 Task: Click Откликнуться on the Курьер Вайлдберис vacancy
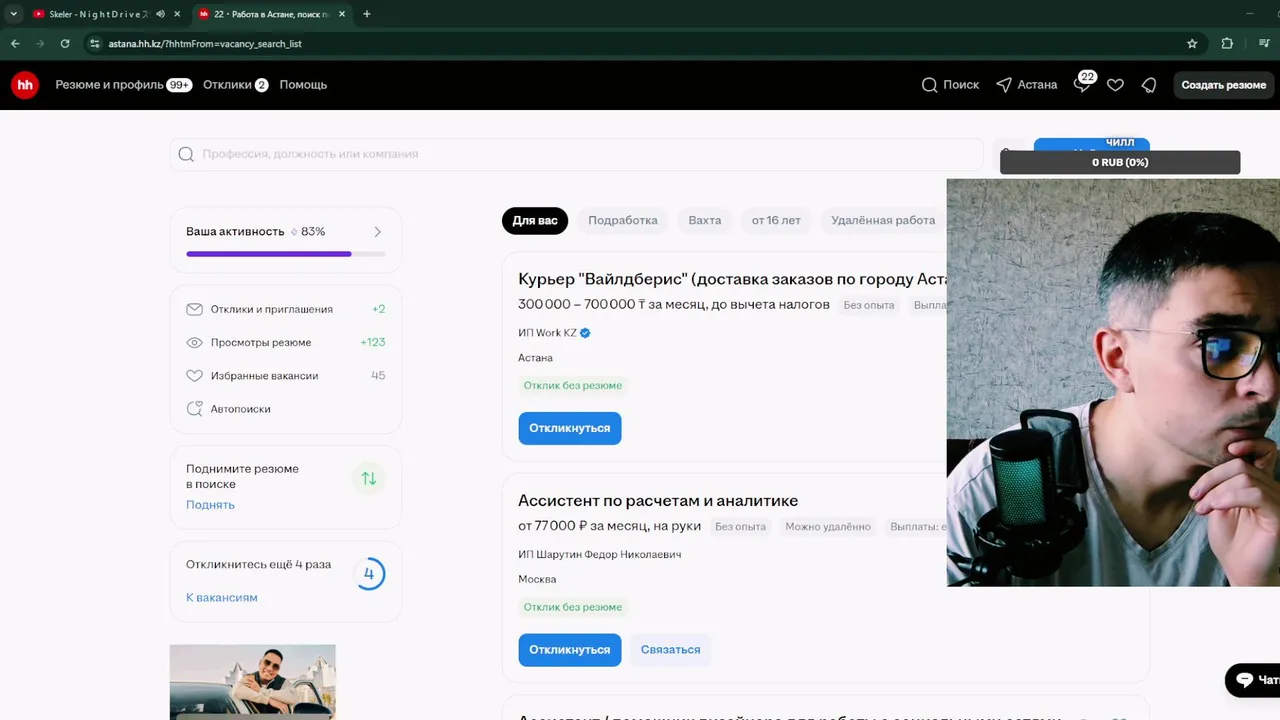tap(570, 428)
